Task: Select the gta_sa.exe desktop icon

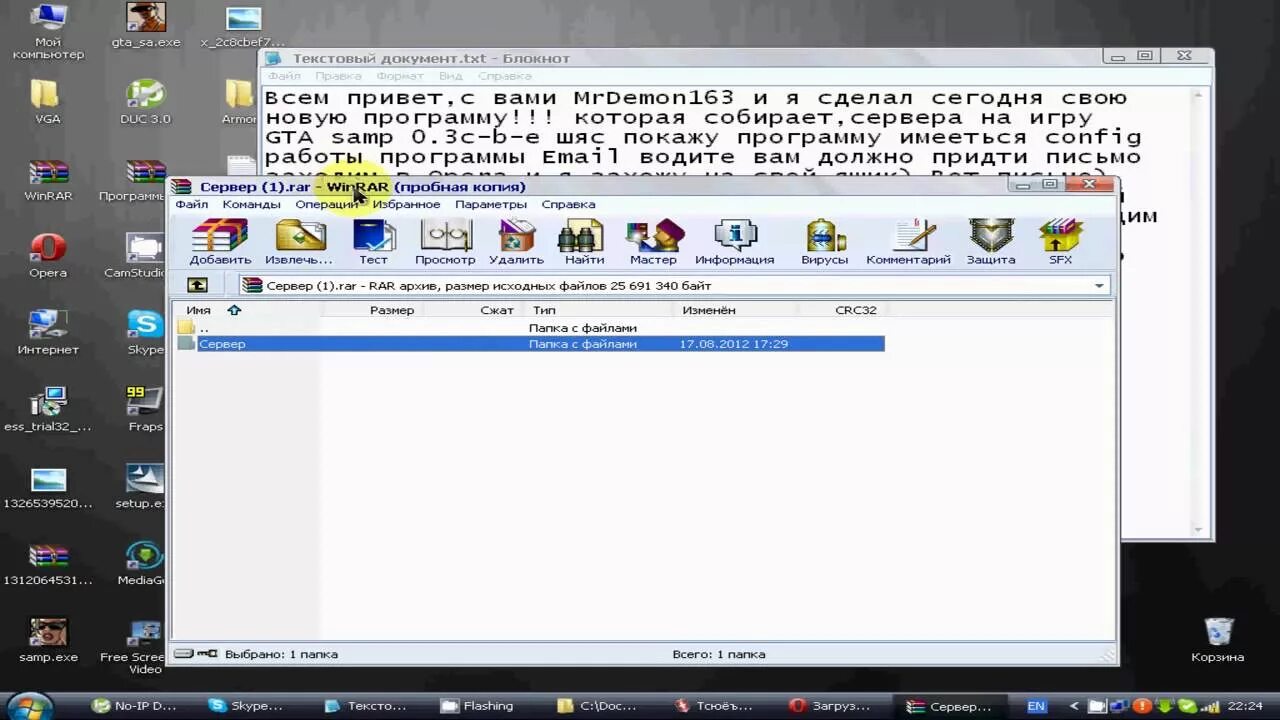Action: point(146,27)
